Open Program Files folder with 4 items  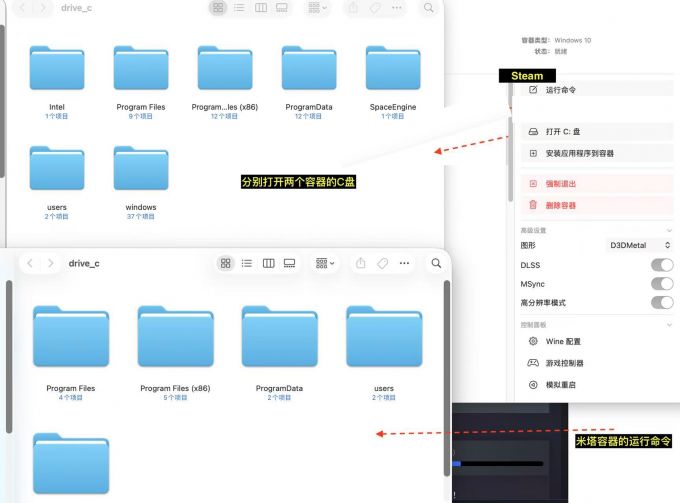71,336
